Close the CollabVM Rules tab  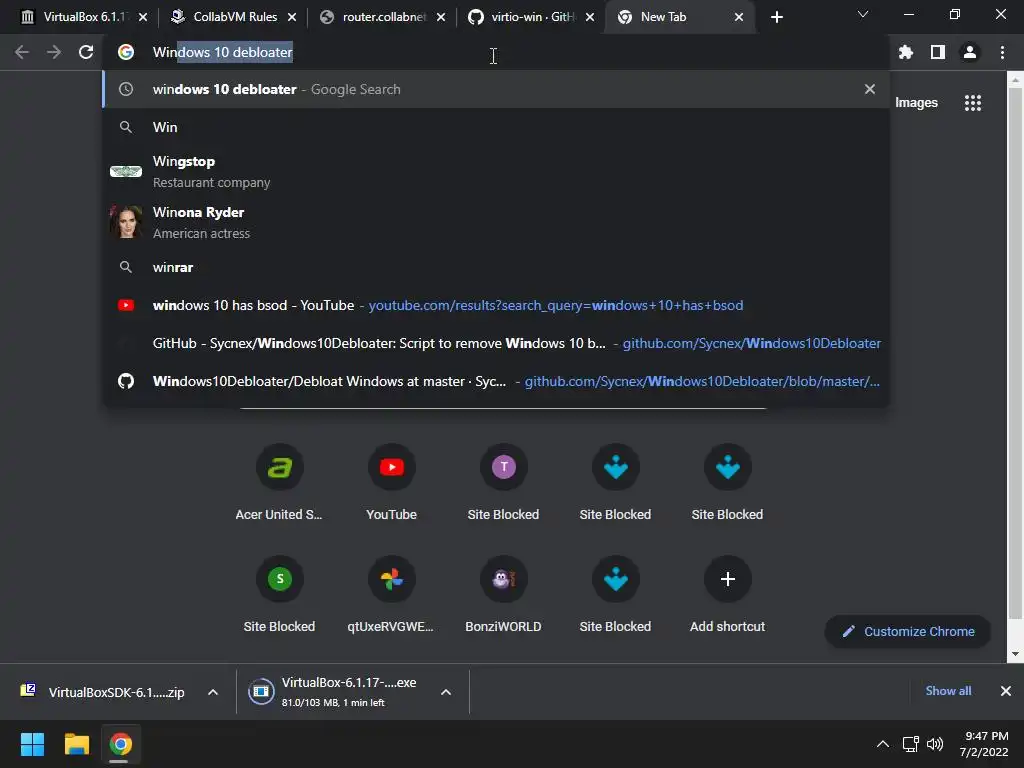coord(292,17)
